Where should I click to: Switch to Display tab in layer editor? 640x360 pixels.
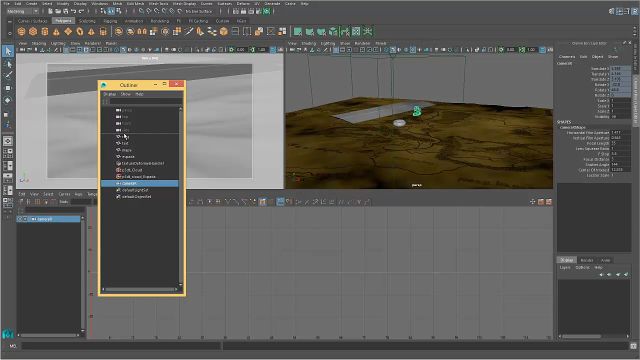pyautogui.click(x=567, y=260)
